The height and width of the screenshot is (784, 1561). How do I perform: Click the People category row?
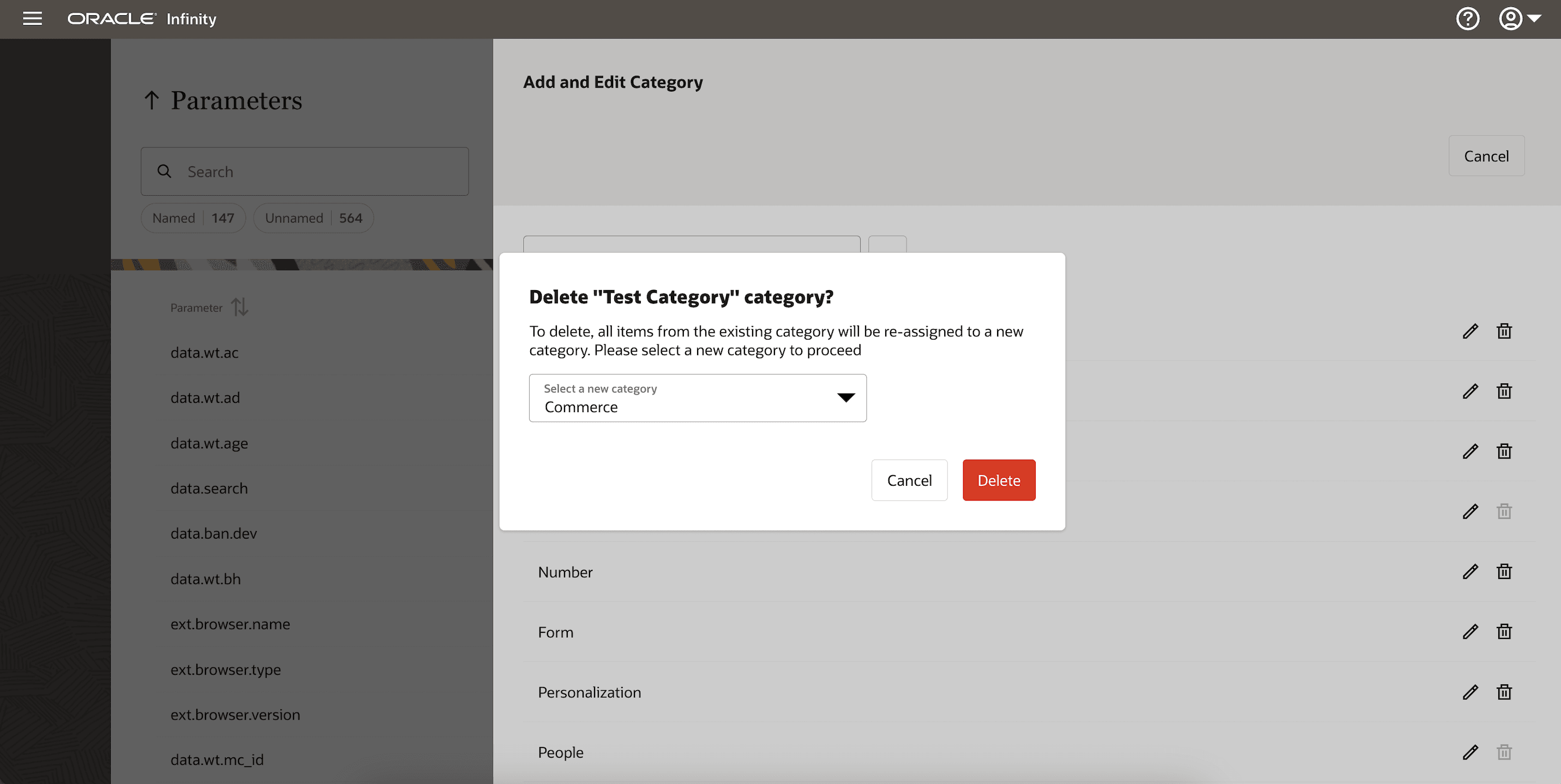click(1030, 752)
